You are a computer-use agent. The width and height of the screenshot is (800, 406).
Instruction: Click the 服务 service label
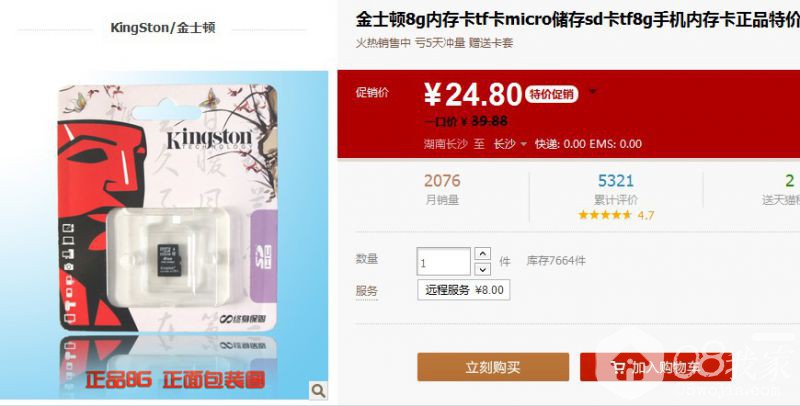[x=367, y=291]
